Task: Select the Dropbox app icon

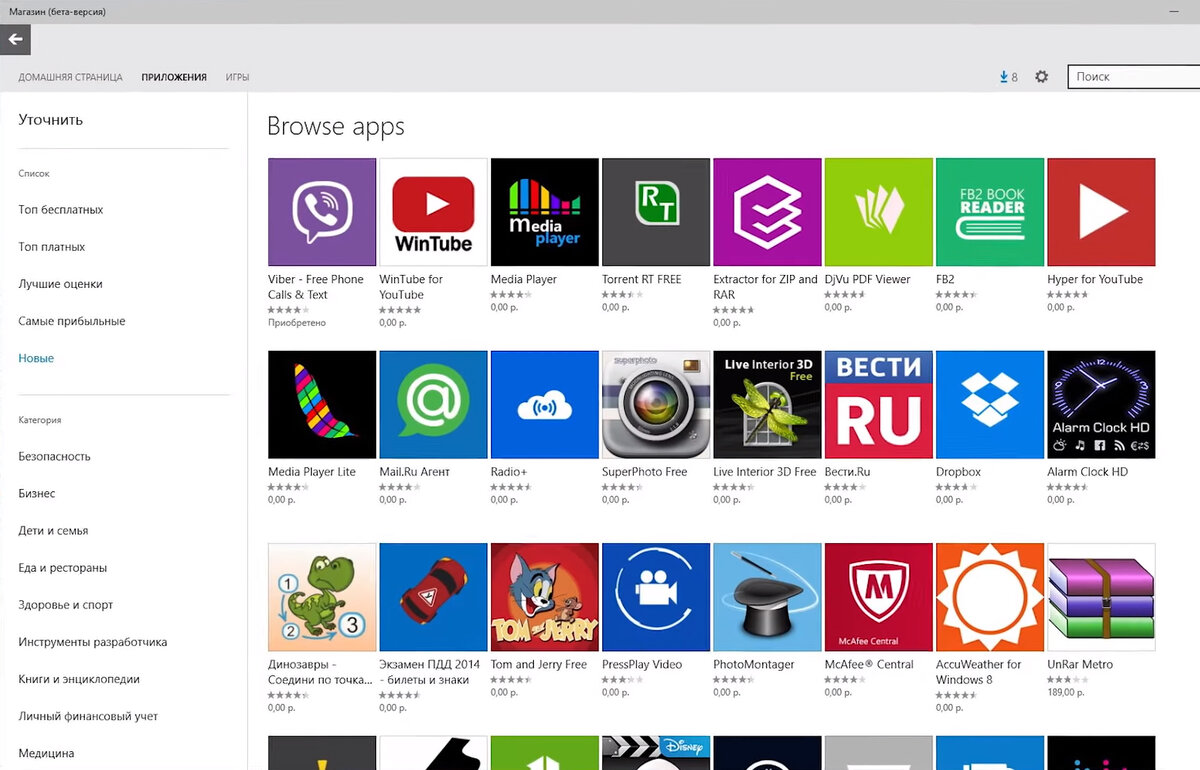Action: click(990, 404)
